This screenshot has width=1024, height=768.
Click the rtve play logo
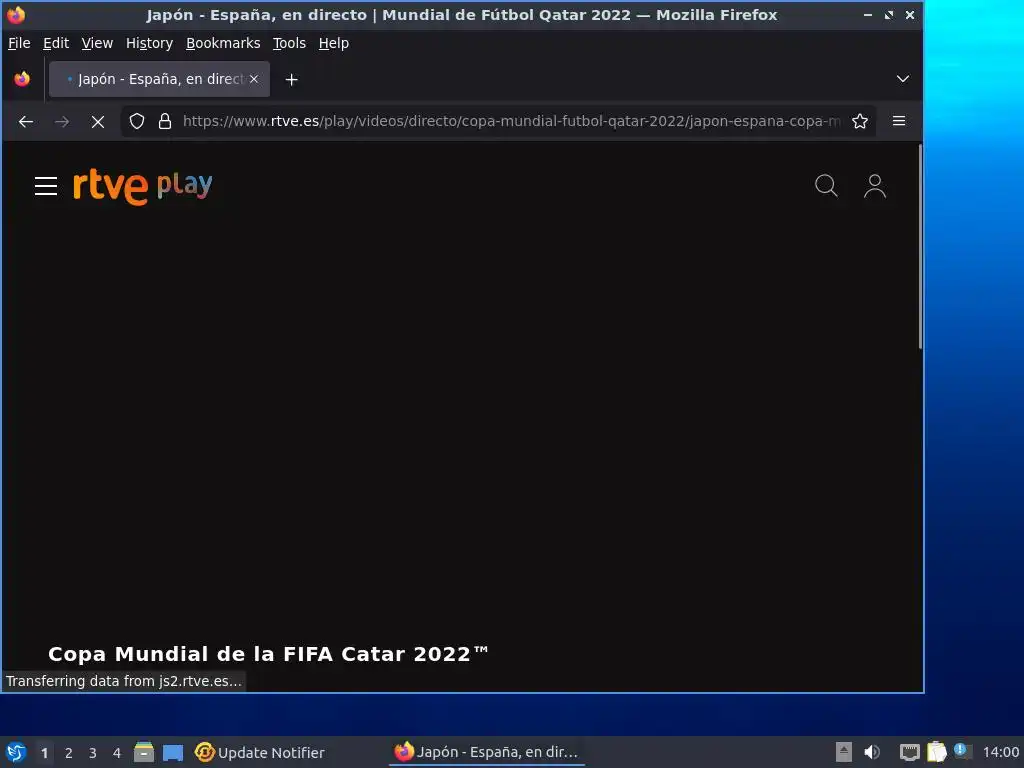coord(142,186)
